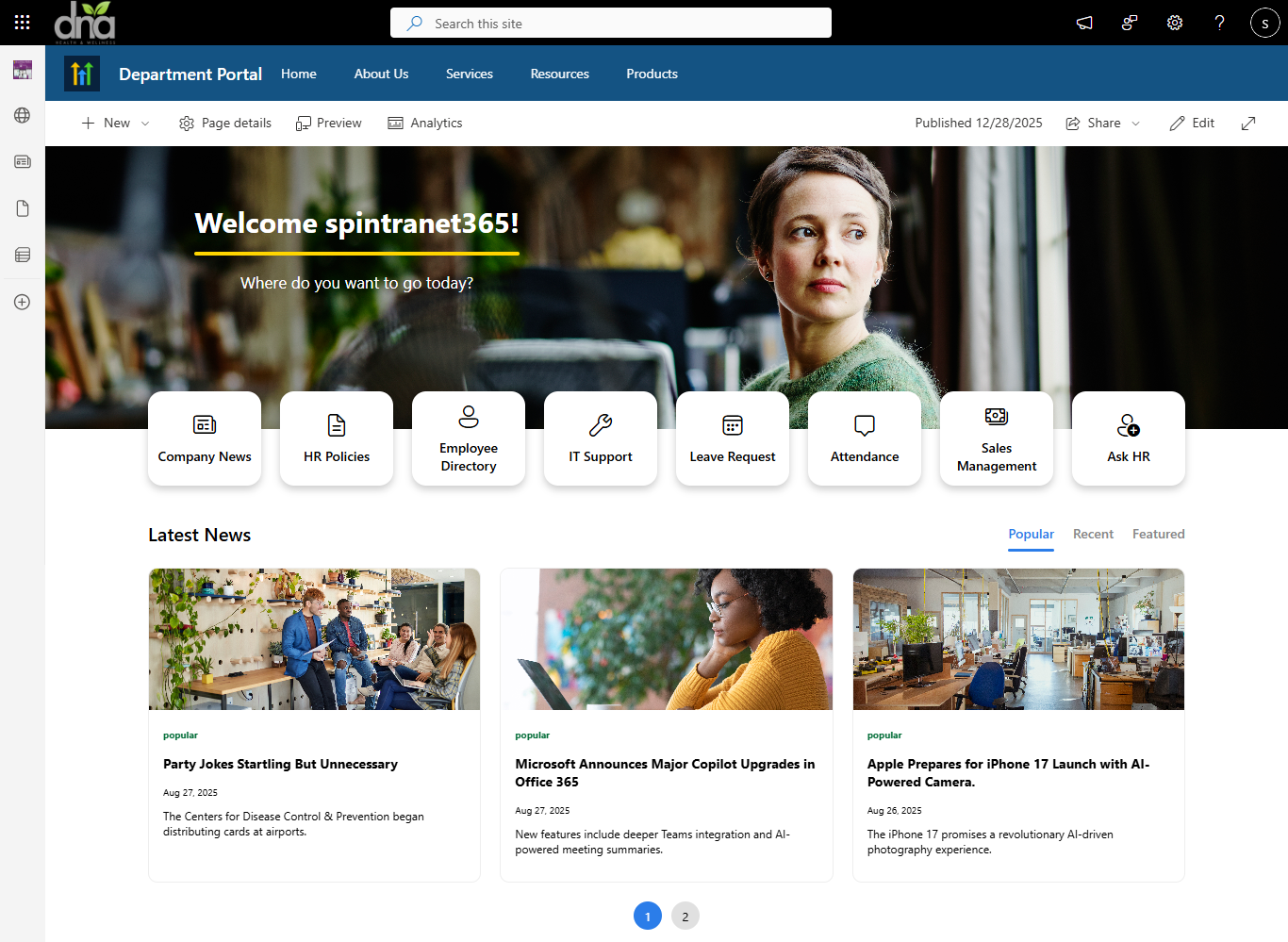Image resolution: width=1288 pixels, height=942 pixels.
Task: Open Settings via the gear icon
Action: pyautogui.click(x=1174, y=22)
